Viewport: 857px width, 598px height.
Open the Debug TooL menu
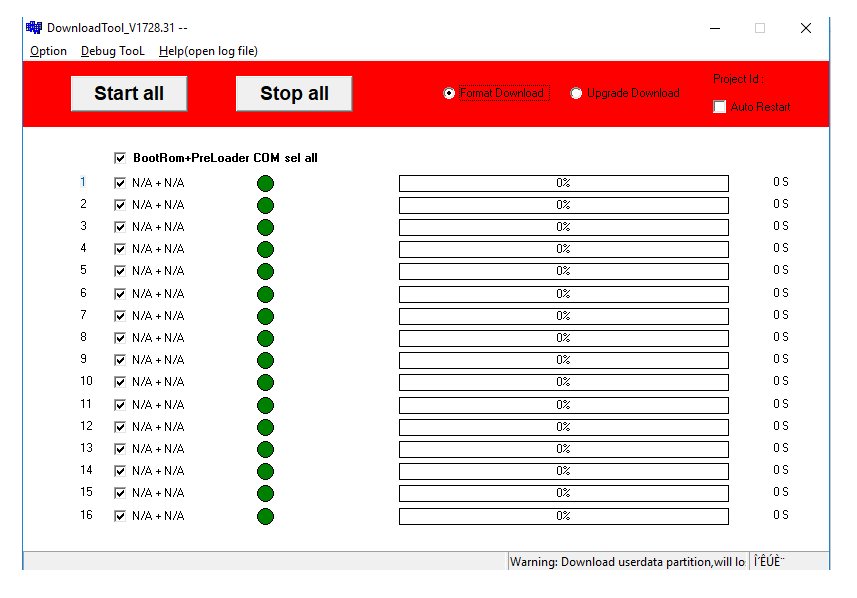tap(113, 51)
